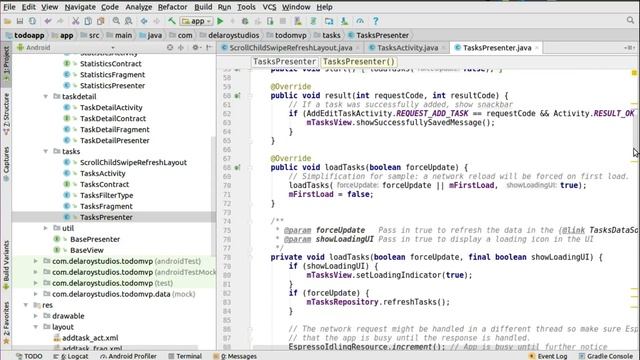Click the Cut scissors icon
This screenshot has width=640, height=360.
76,21
